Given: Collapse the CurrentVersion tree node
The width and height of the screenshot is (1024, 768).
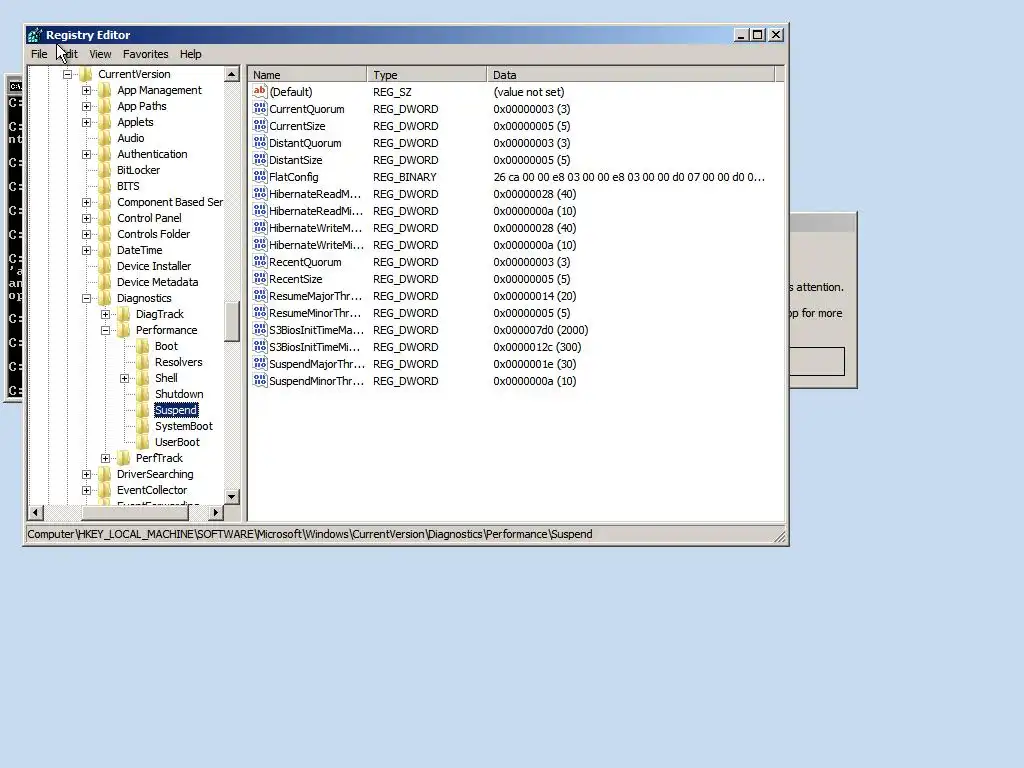Looking at the screenshot, I should (67, 74).
